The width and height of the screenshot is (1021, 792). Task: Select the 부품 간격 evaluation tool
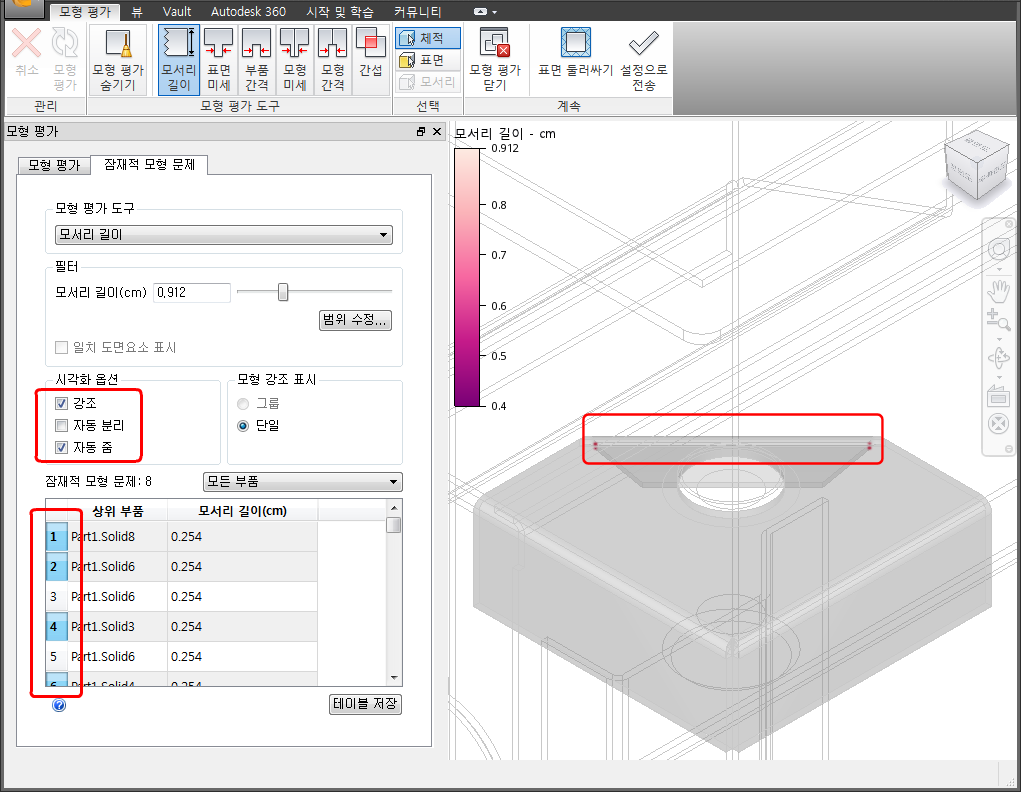tap(257, 60)
